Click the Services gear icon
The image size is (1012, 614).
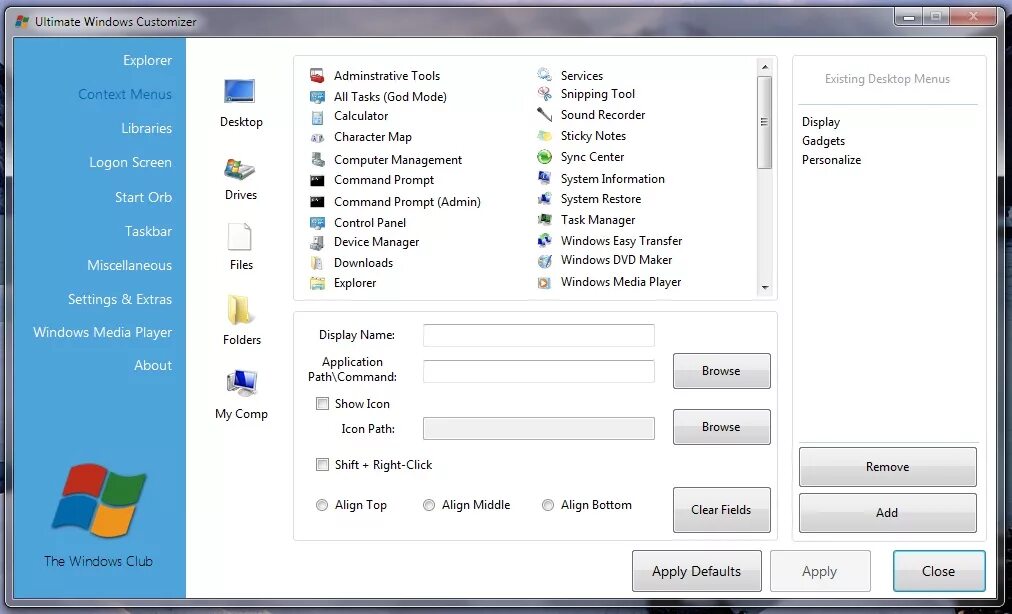click(x=545, y=75)
